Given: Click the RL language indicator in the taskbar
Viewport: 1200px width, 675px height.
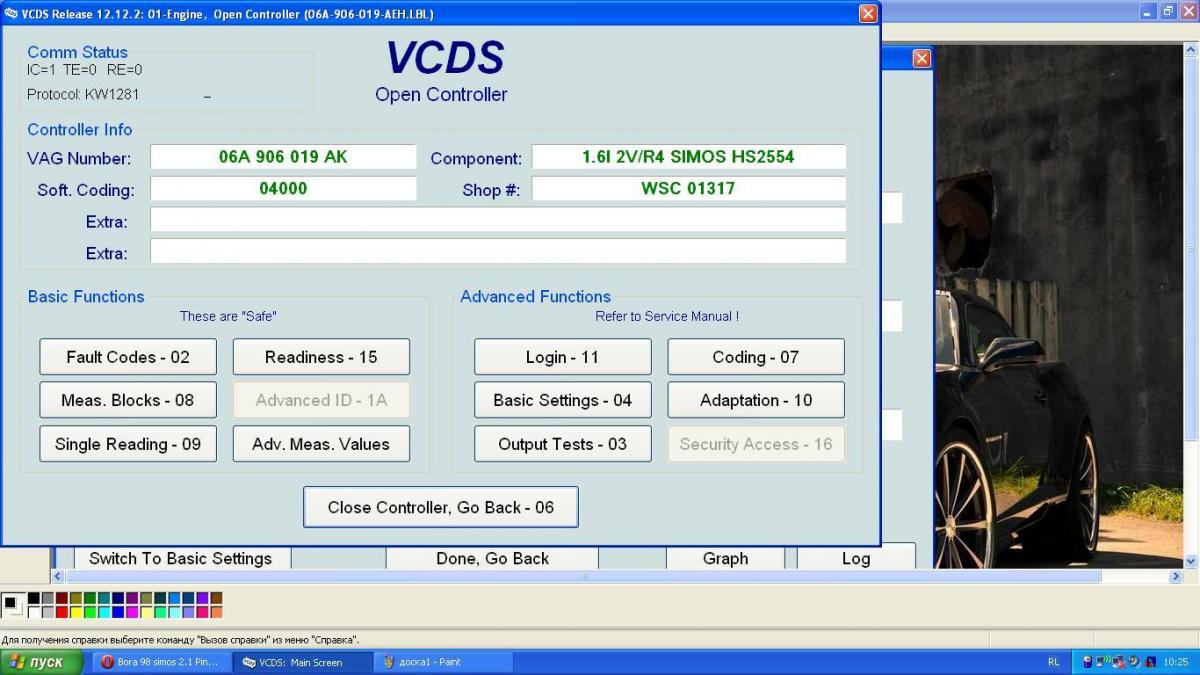Looking at the screenshot, I should pyautogui.click(x=1054, y=662).
